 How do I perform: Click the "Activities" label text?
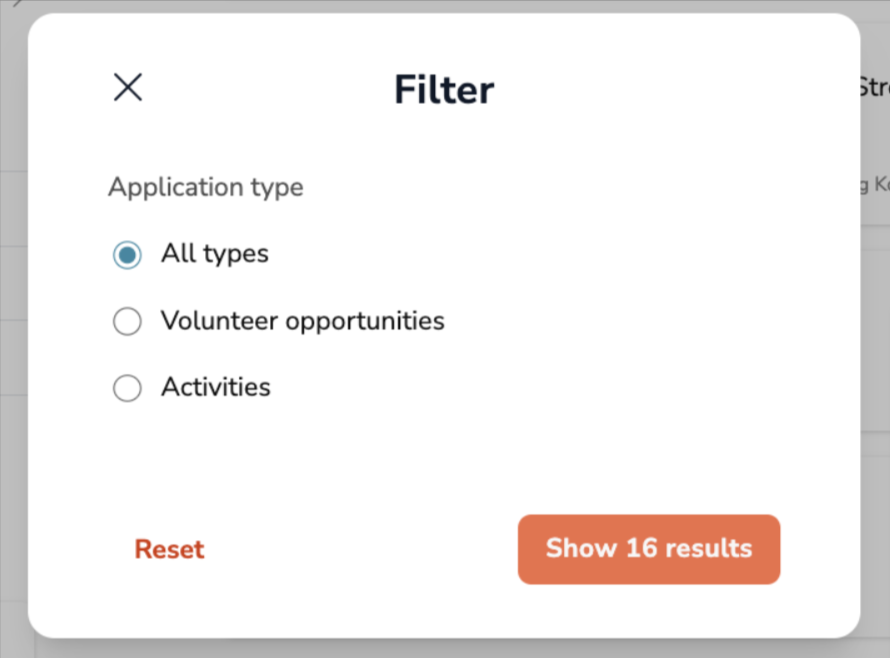pos(215,387)
